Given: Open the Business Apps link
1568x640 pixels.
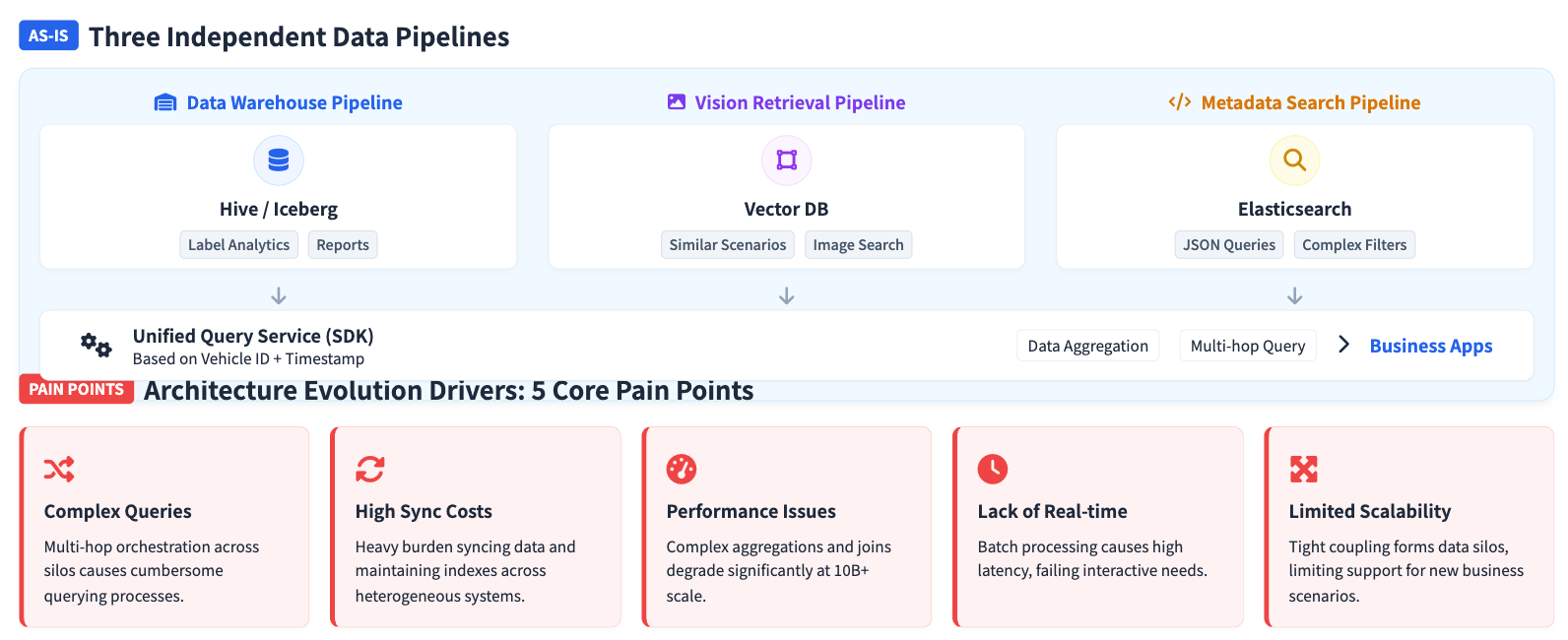Looking at the screenshot, I should [1431, 346].
